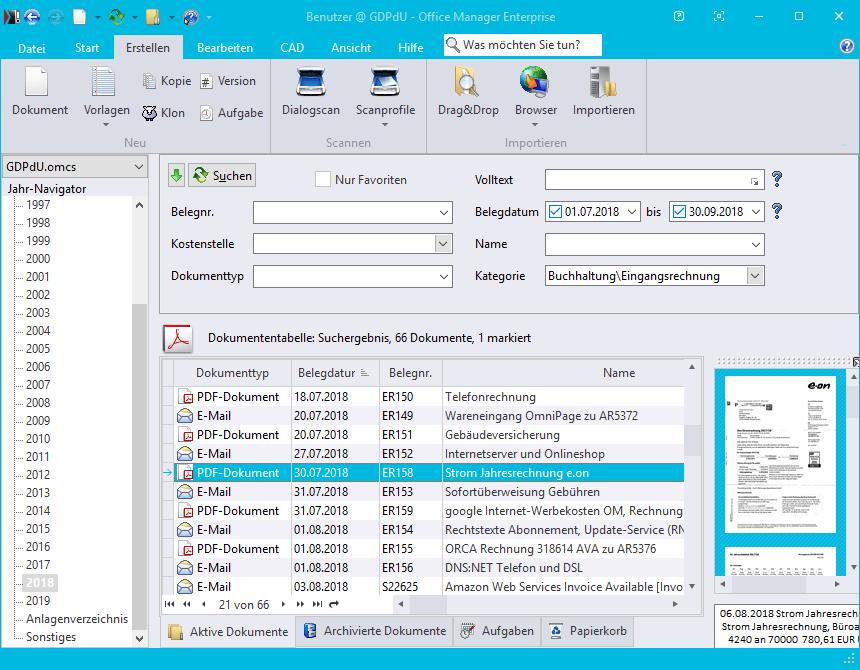The width and height of the screenshot is (860, 670).
Task: Open the Browser import tool
Action: click(x=535, y=83)
